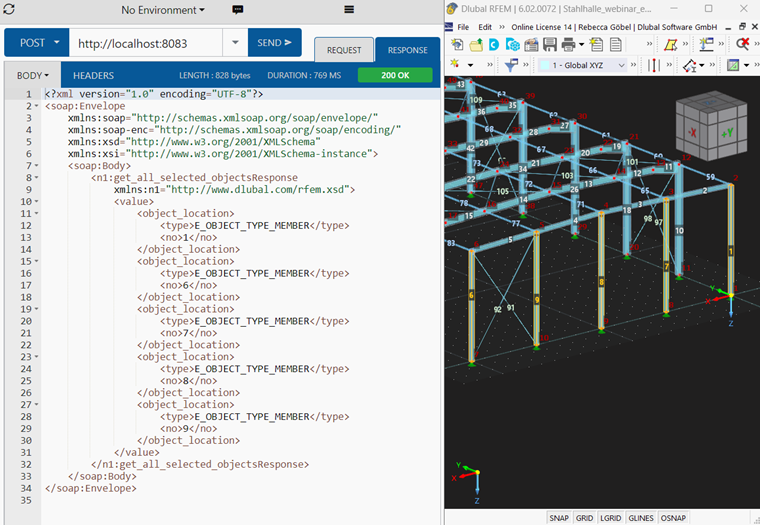Screen dimensions: 760x525
Task: Toggle GRID in RFEM status bar
Action: click(x=584, y=518)
